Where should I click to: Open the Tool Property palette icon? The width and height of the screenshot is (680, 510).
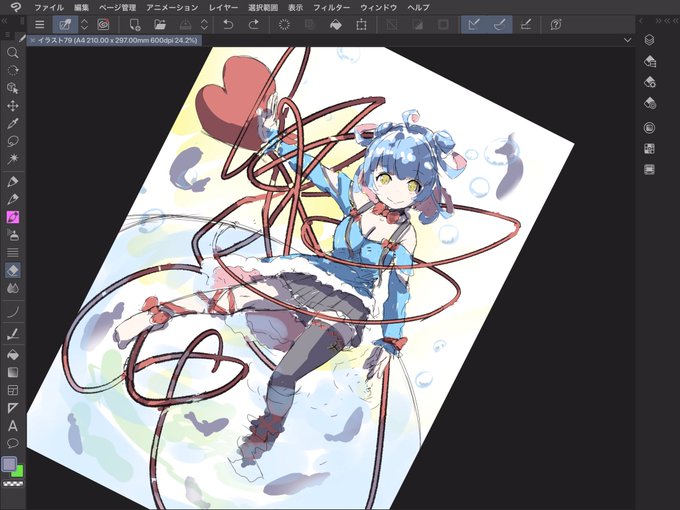[649, 82]
